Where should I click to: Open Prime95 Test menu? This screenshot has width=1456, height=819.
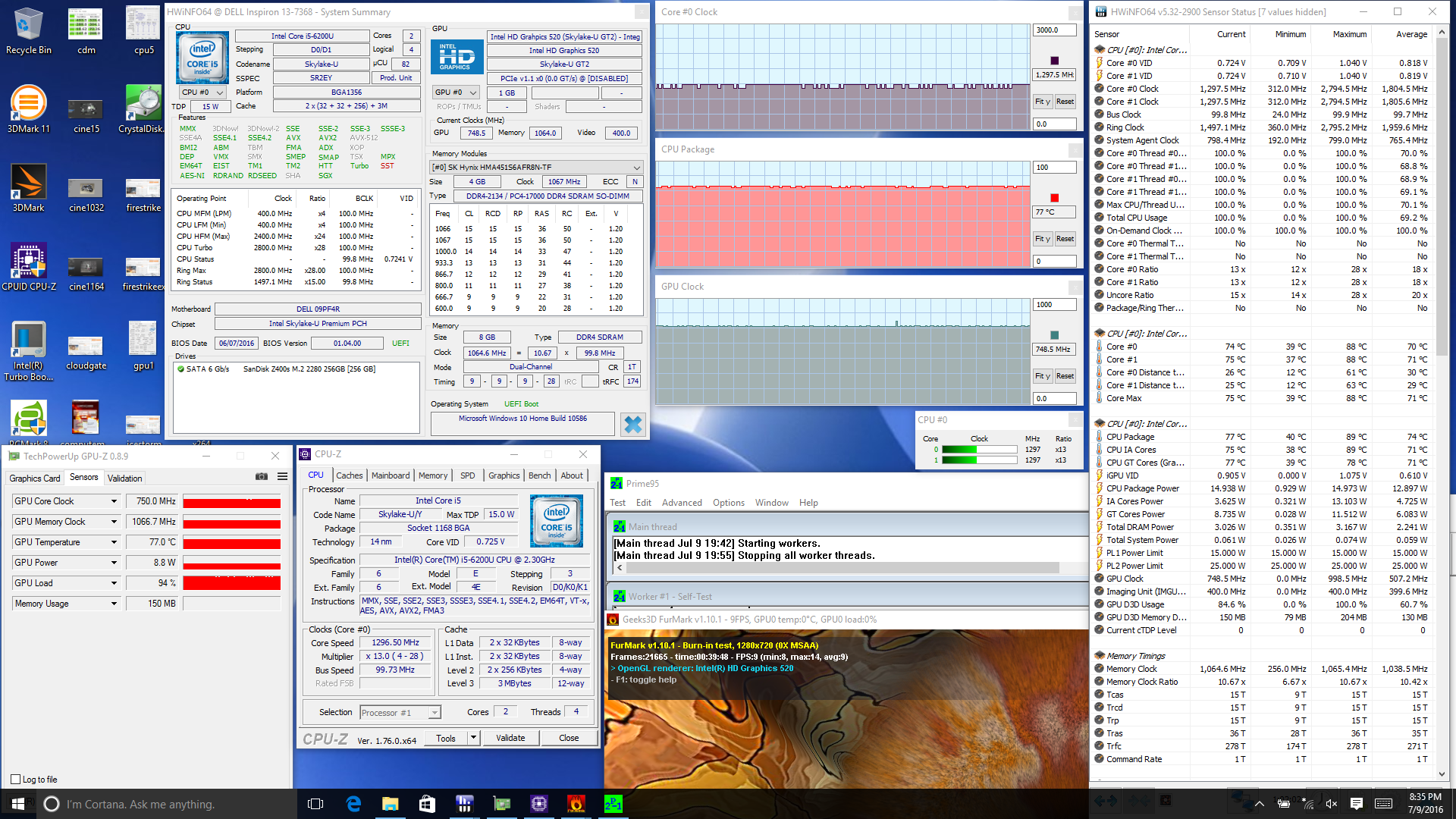(617, 503)
